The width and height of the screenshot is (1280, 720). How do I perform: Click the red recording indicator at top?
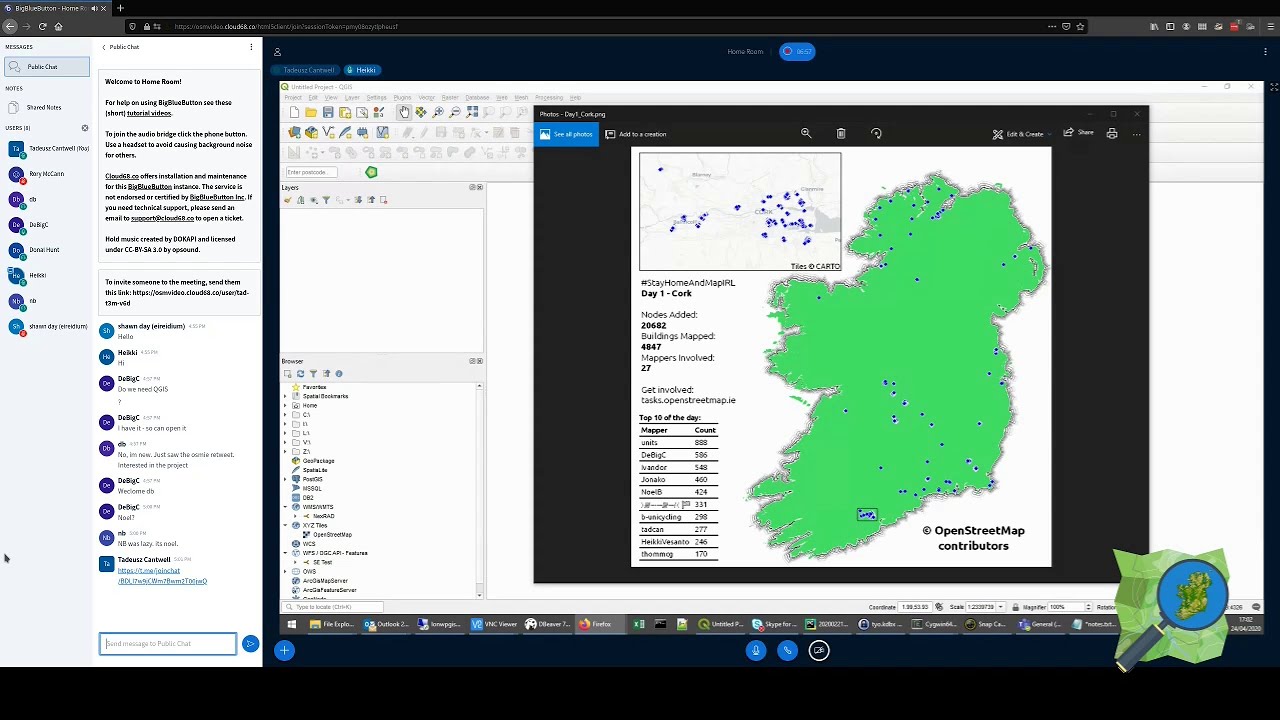coord(797,51)
